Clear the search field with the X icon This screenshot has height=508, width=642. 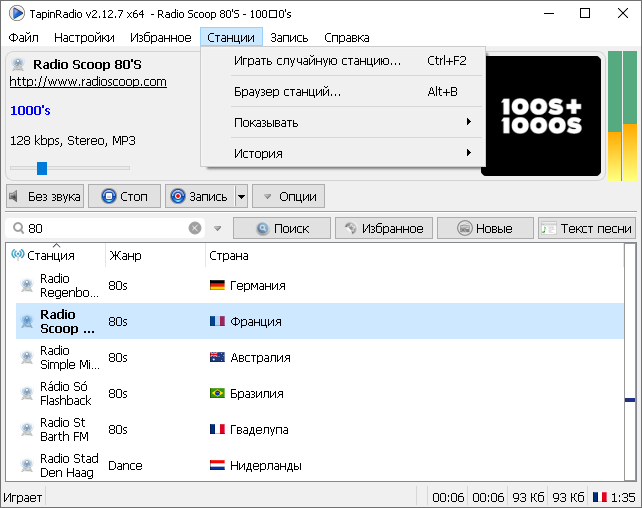coord(195,228)
